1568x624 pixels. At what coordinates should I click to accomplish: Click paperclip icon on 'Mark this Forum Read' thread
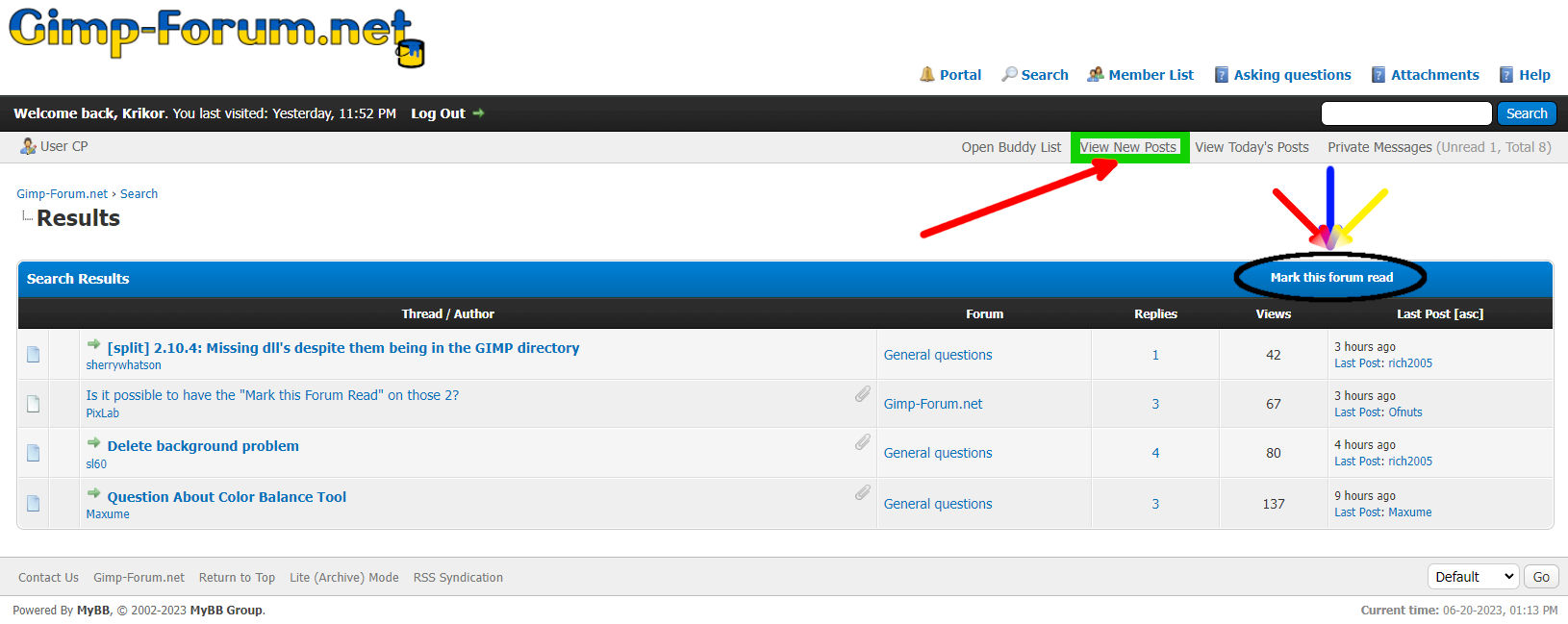coord(863,394)
